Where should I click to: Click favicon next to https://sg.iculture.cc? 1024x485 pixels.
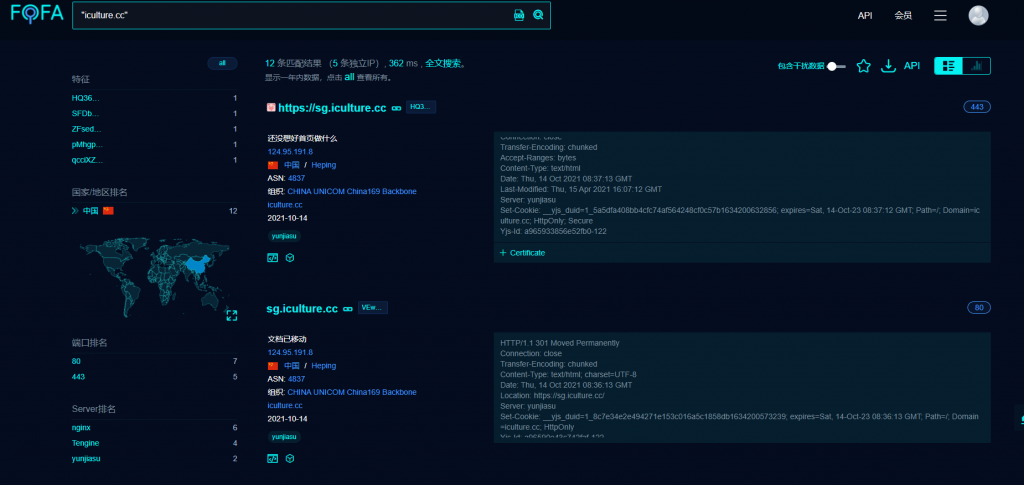click(x=271, y=107)
